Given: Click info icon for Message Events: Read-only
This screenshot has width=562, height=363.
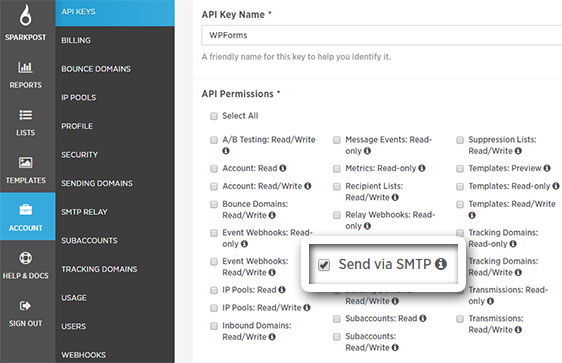Looking at the screenshot, I should [x=367, y=151].
